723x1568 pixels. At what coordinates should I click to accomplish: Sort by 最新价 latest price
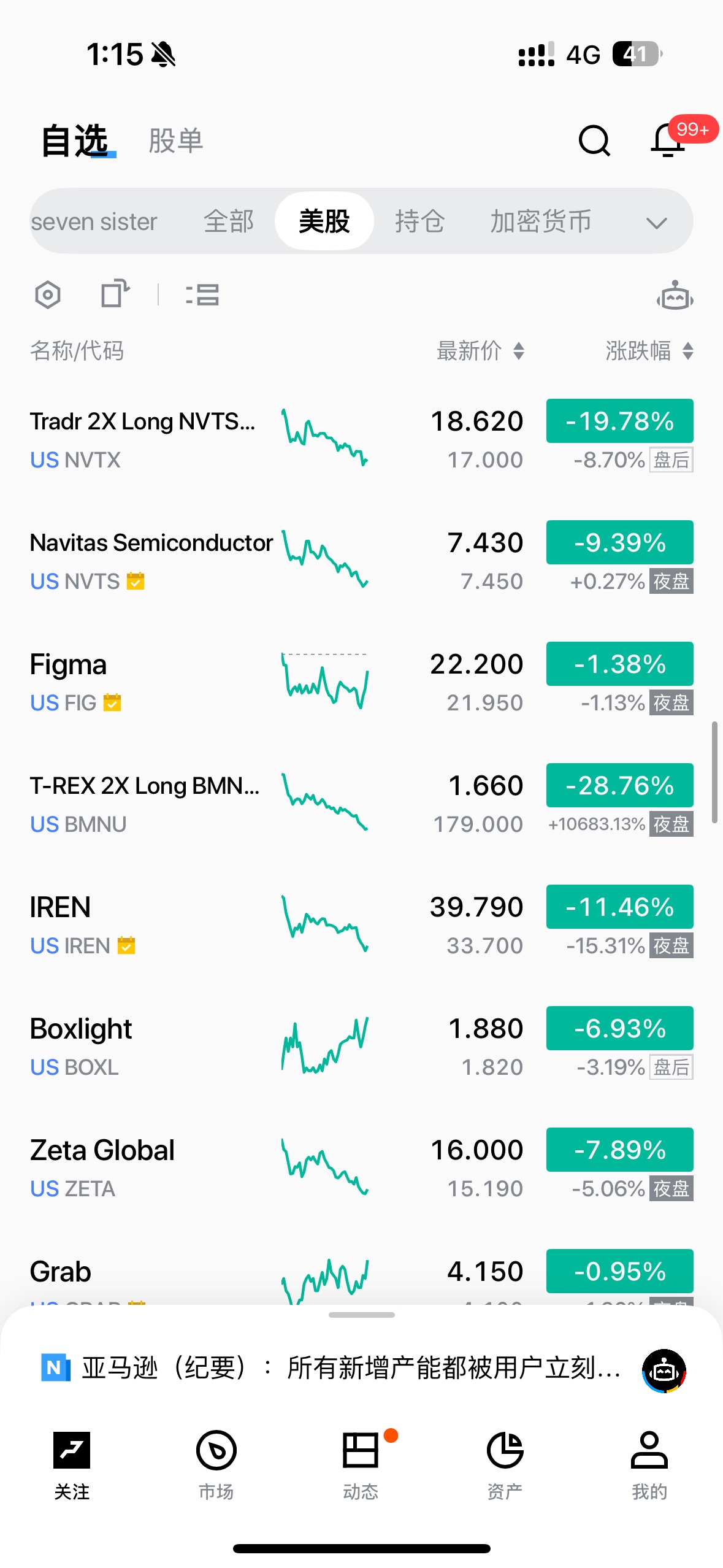[x=480, y=352]
